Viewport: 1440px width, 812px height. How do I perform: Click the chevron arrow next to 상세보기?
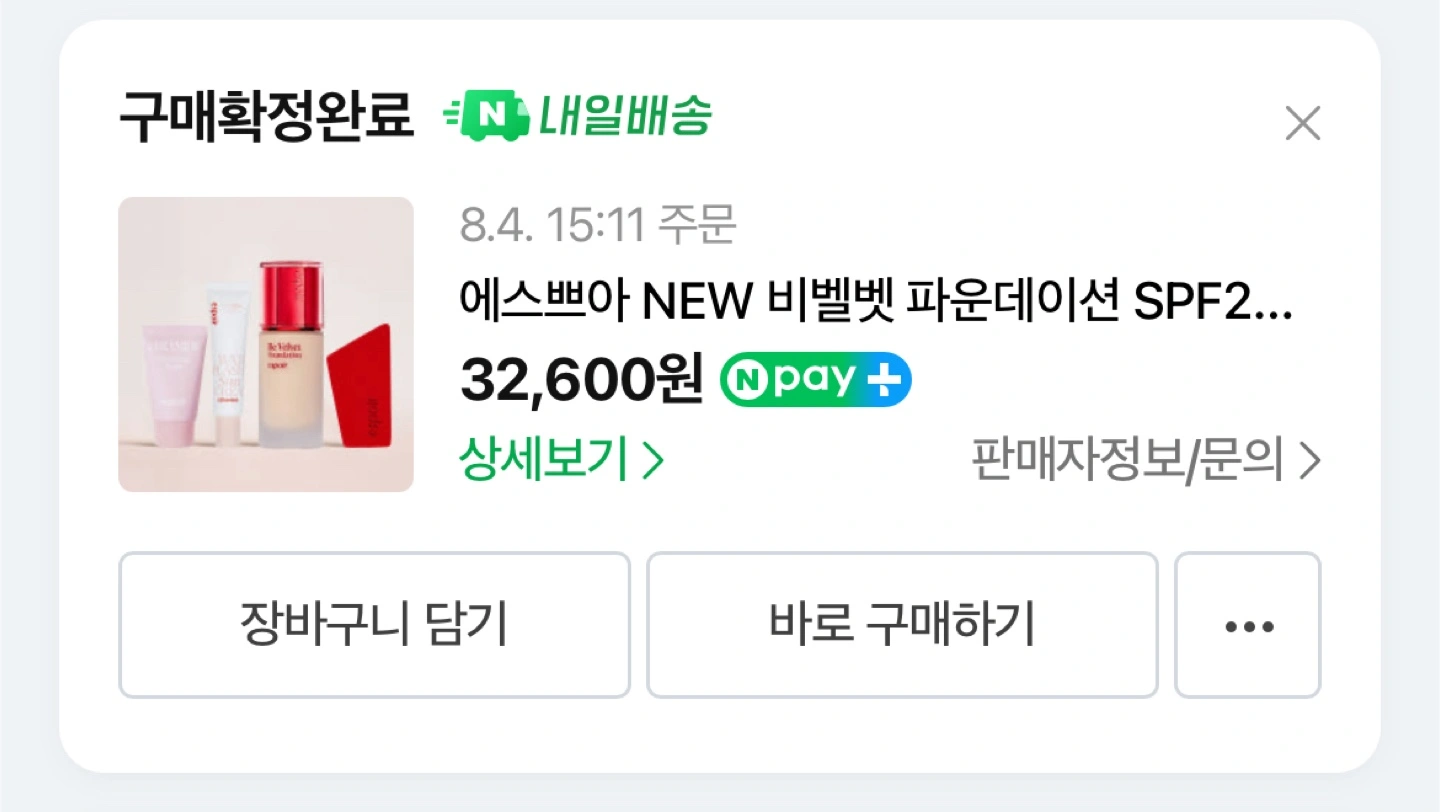point(652,462)
